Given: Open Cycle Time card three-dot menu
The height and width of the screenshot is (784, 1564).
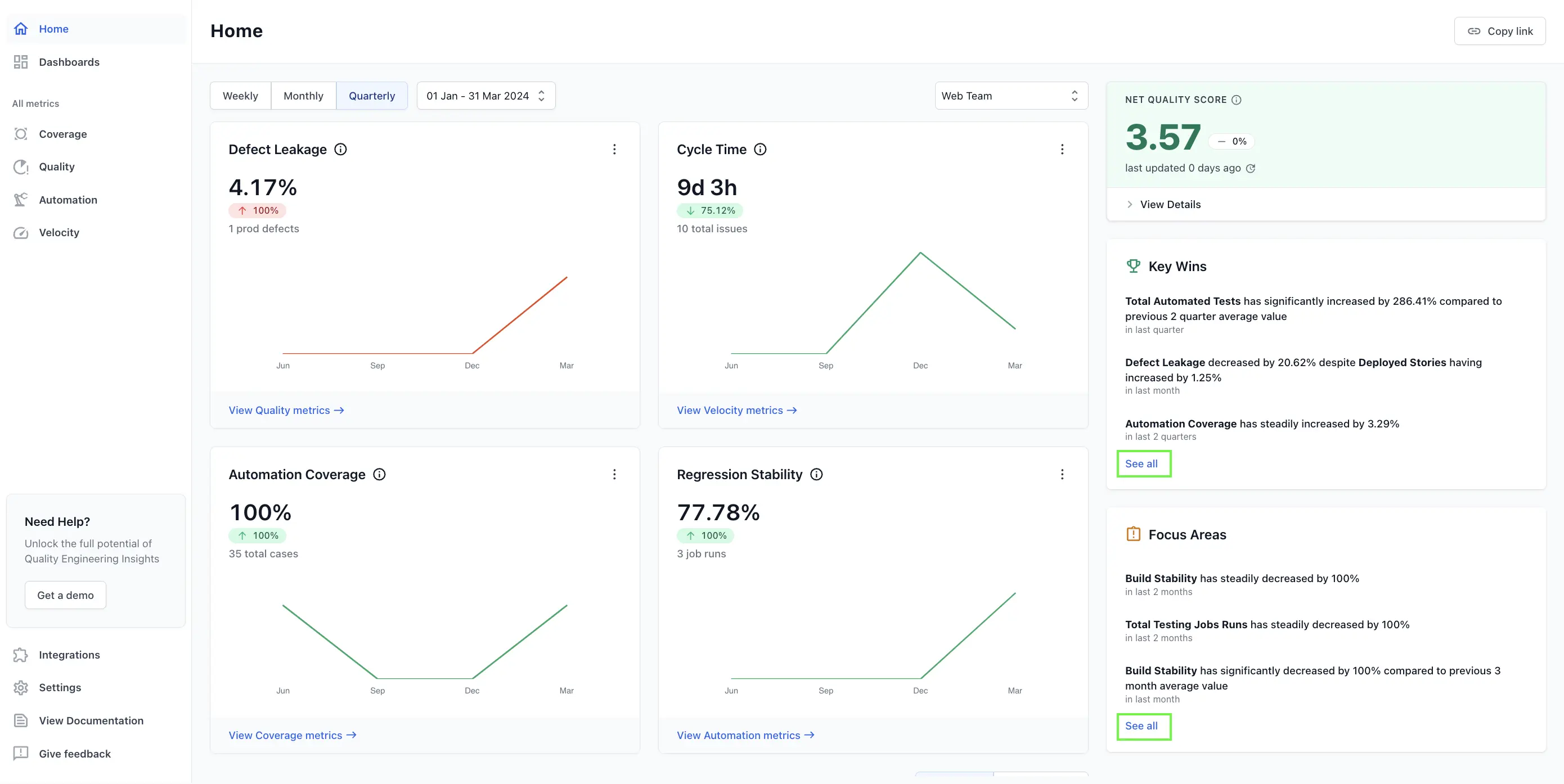Looking at the screenshot, I should [1062, 149].
